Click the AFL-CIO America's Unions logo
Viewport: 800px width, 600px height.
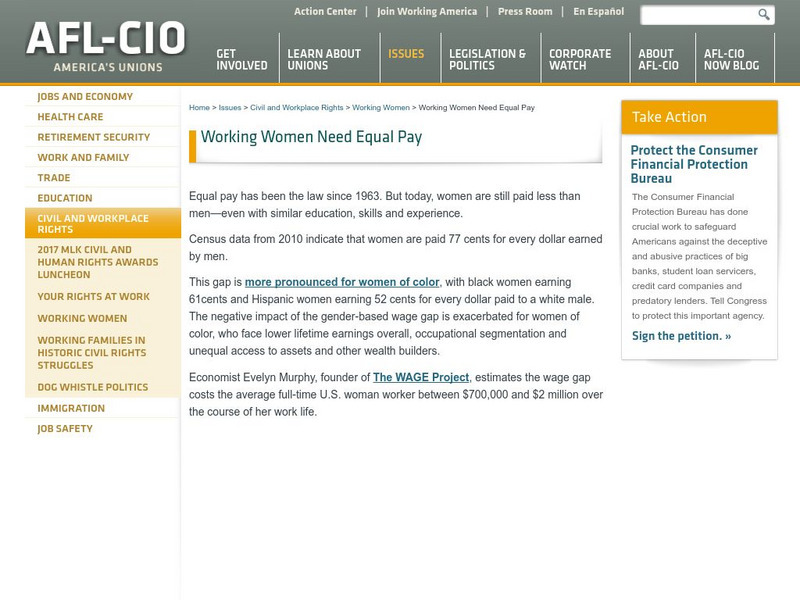[106, 46]
